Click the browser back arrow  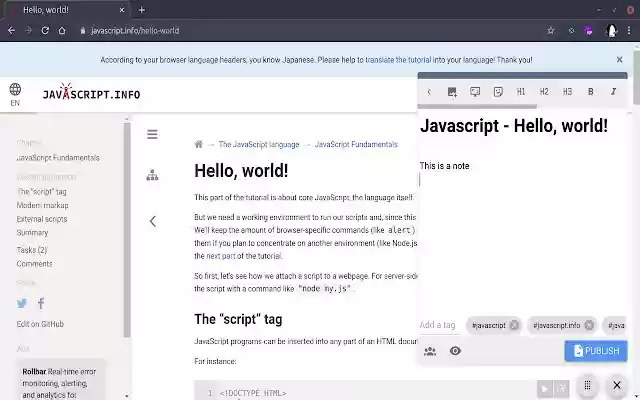[11, 31]
